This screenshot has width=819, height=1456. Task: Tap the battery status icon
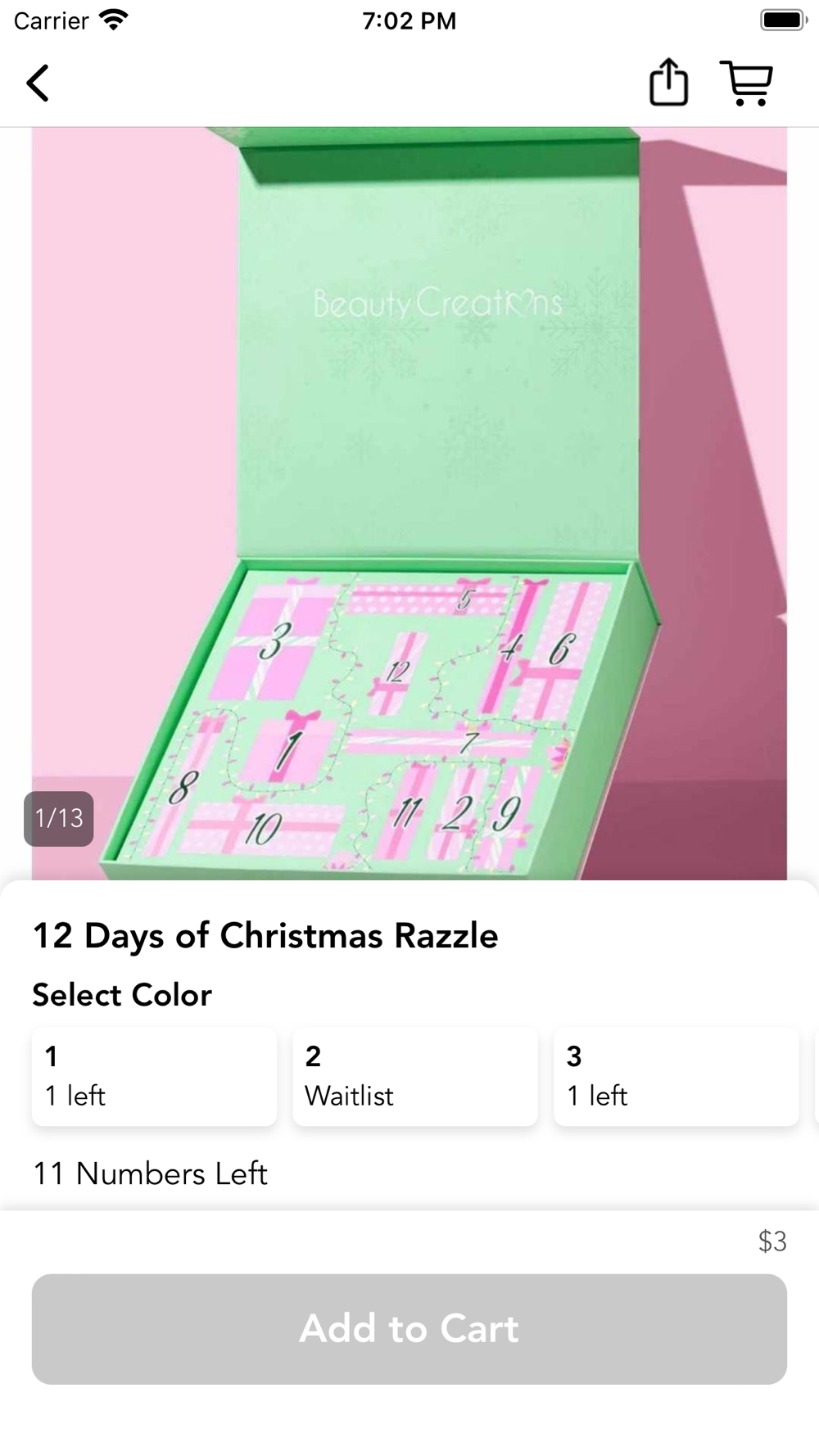[783, 20]
